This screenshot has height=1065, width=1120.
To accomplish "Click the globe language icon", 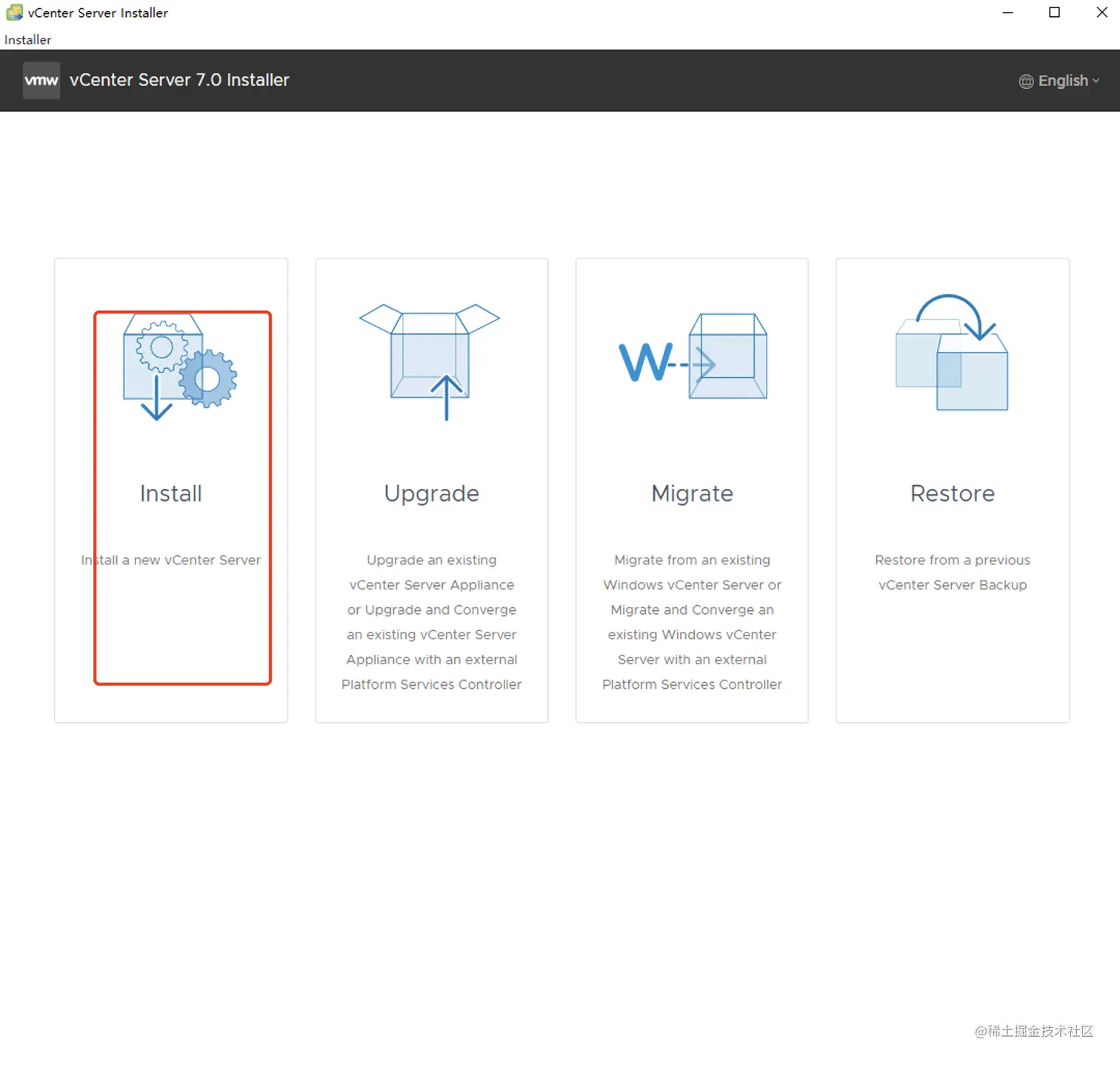I will pyautogui.click(x=1026, y=81).
